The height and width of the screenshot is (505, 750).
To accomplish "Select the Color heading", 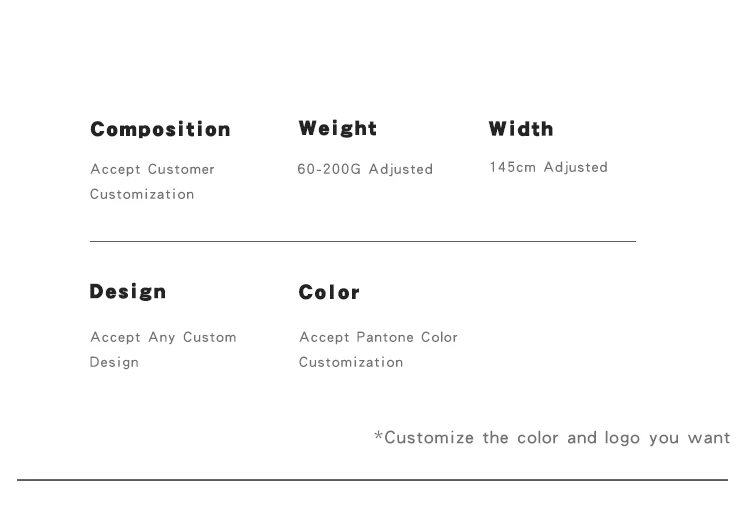I will click(329, 293).
